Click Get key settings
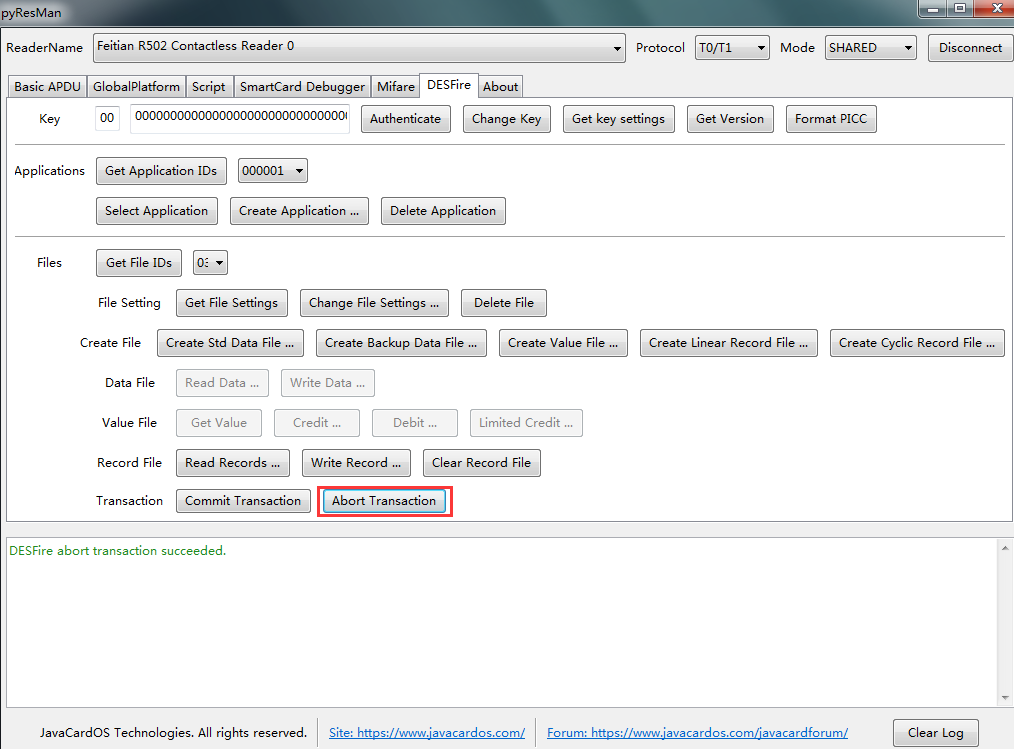The height and width of the screenshot is (749, 1014). tap(618, 119)
